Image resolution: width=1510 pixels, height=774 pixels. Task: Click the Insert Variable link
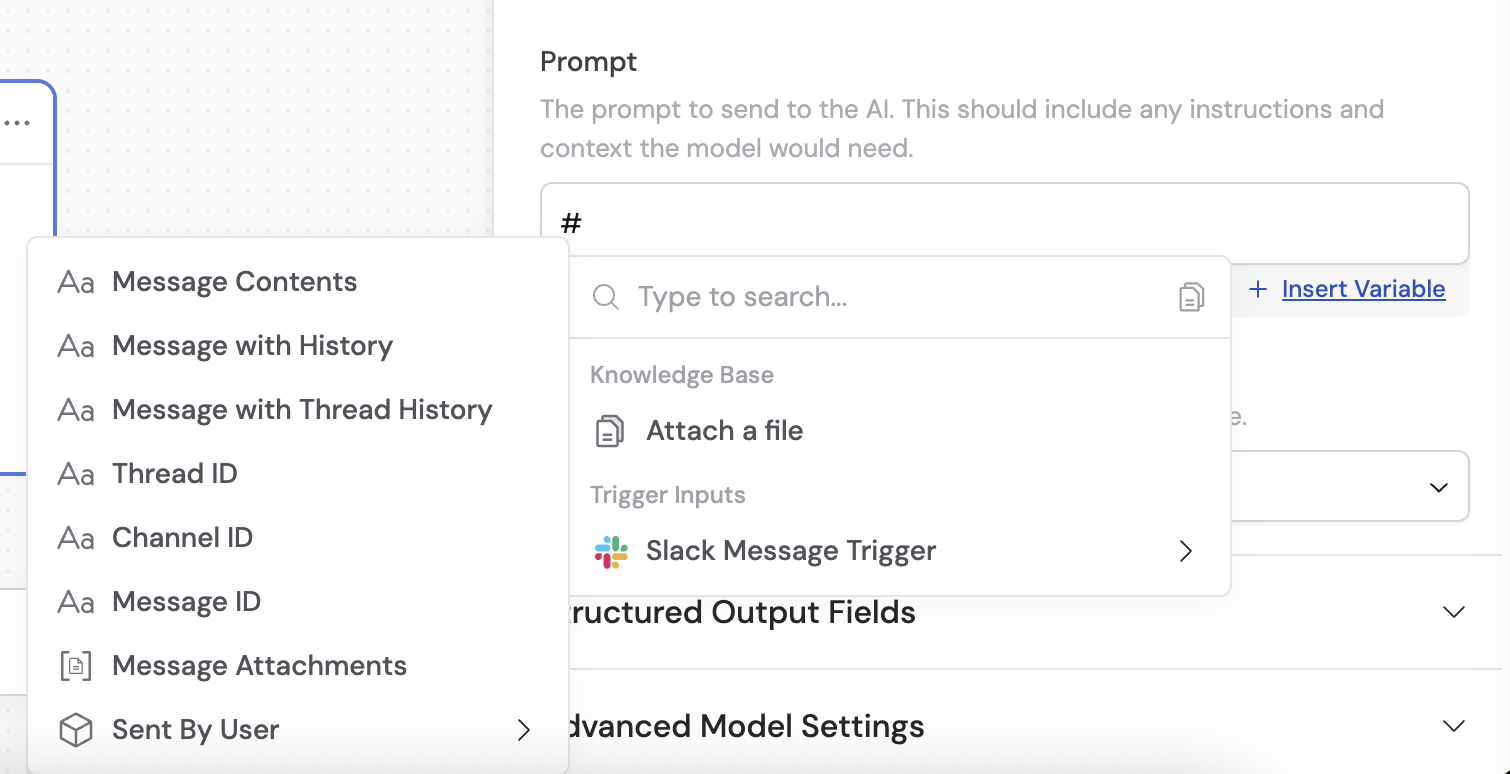[x=1362, y=289]
